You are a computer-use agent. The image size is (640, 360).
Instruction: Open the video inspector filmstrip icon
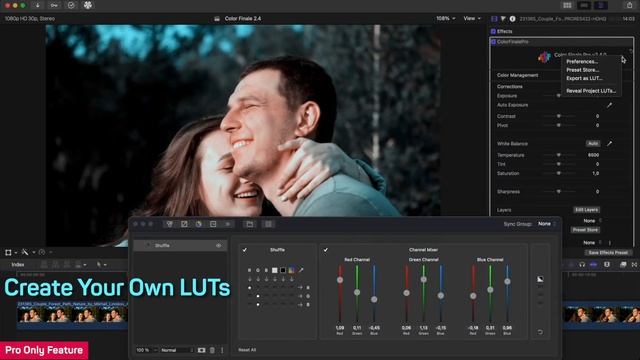click(x=494, y=19)
